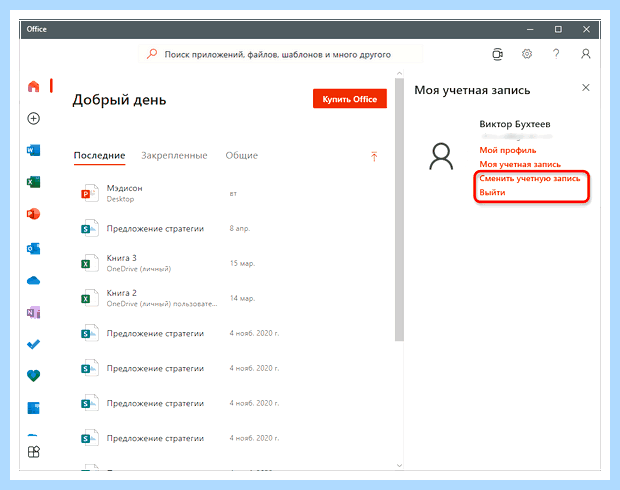The height and width of the screenshot is (490, 620).
Task: Switch to the Общие tab
Action: point(242,155)
